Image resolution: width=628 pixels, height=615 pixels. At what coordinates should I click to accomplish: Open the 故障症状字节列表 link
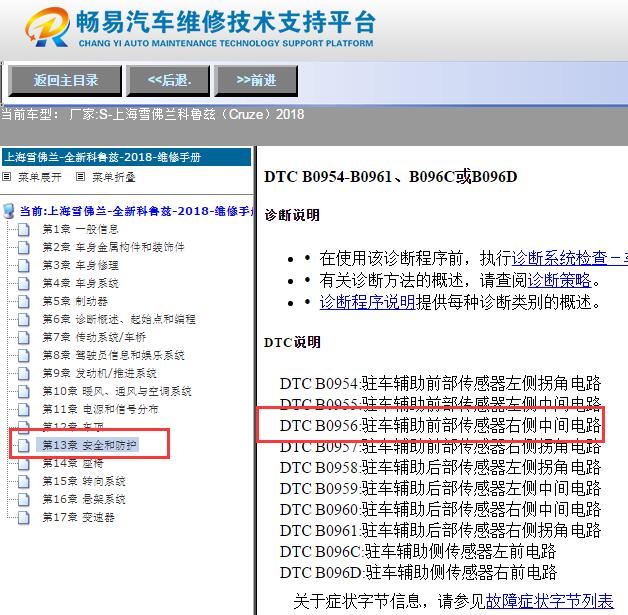pyautogui.click(x=550, y=601)
